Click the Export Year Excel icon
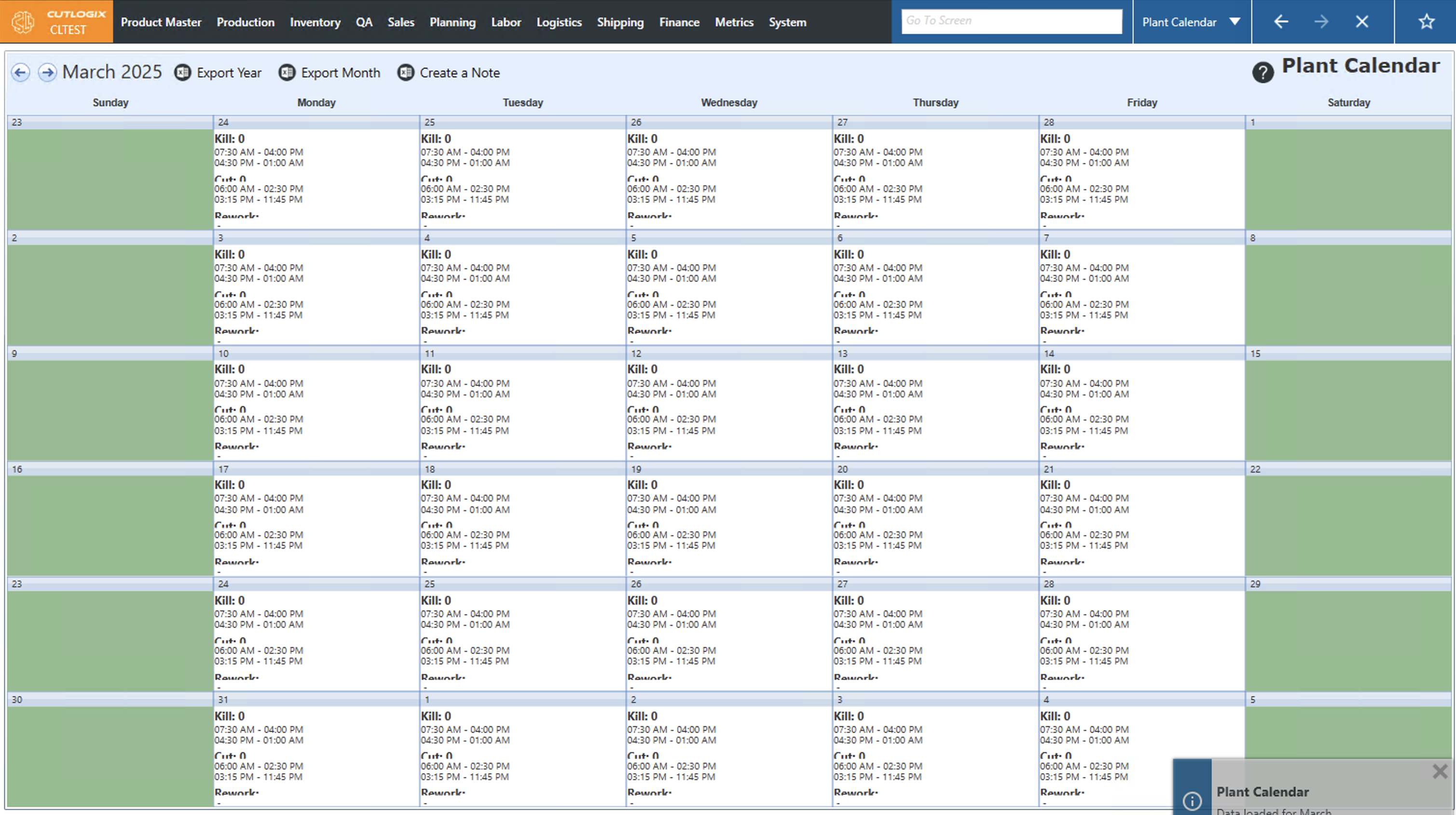The image size is (1456, 815). 182,72
